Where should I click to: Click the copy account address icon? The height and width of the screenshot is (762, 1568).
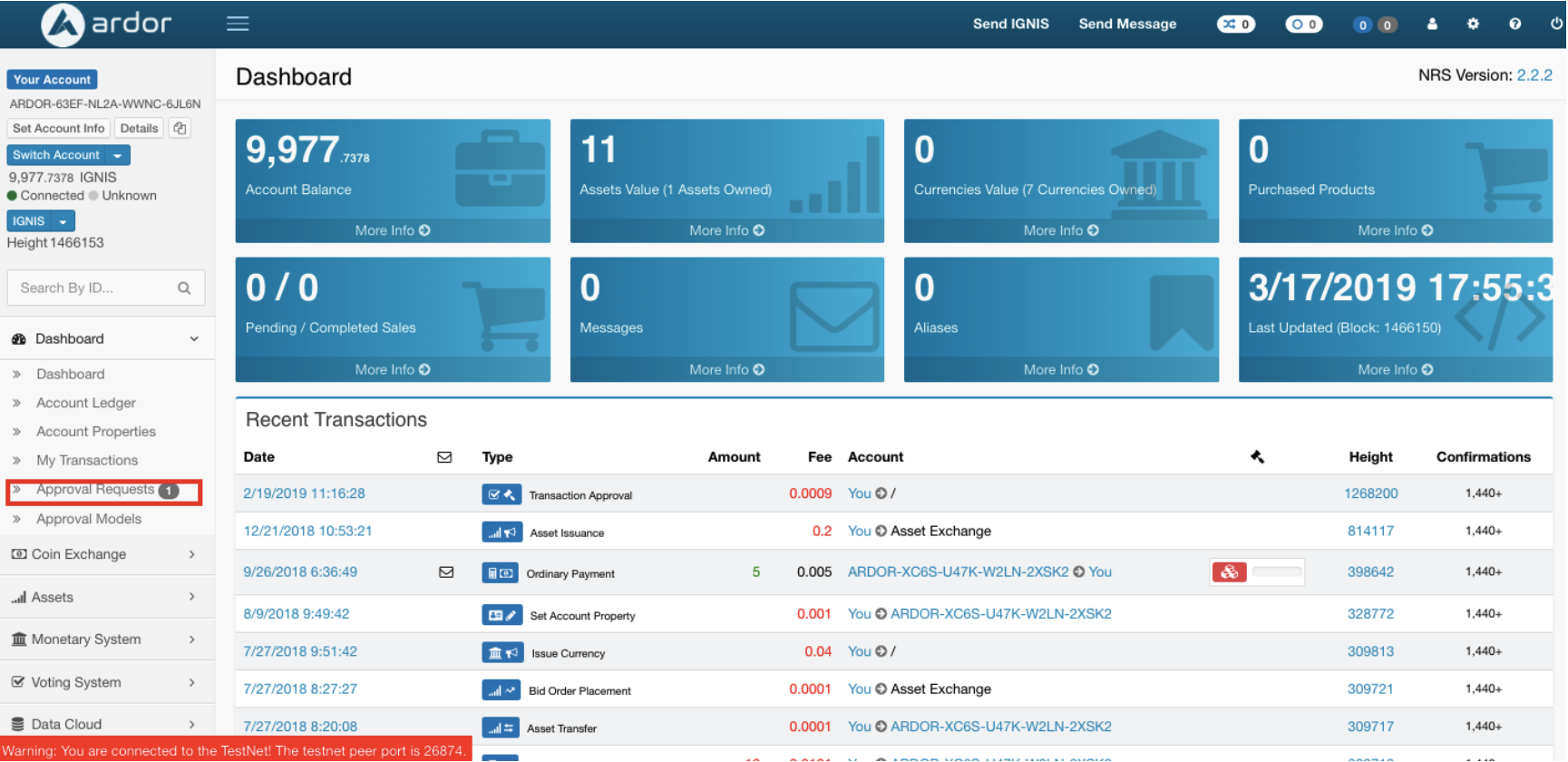point(180,128)
